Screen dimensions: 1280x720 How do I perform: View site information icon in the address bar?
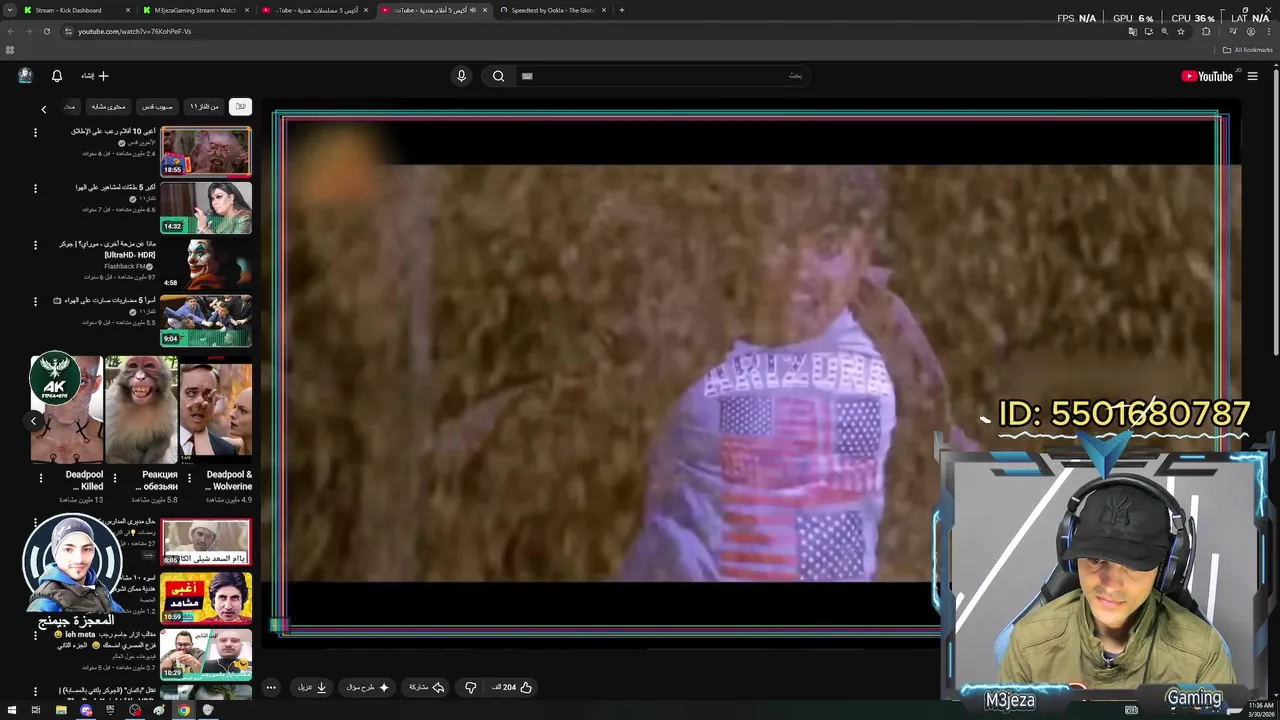(x=68, y=31)
